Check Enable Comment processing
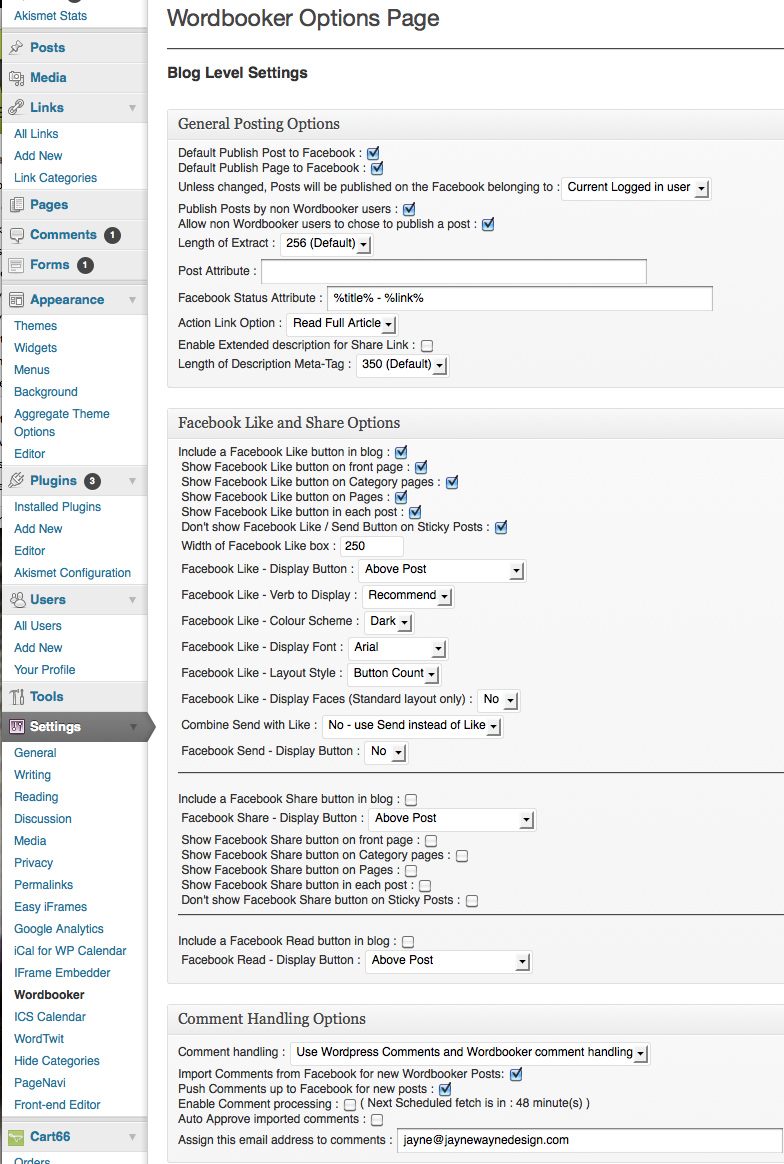This screenshot has height=1164, width=784. (350, 1105)
